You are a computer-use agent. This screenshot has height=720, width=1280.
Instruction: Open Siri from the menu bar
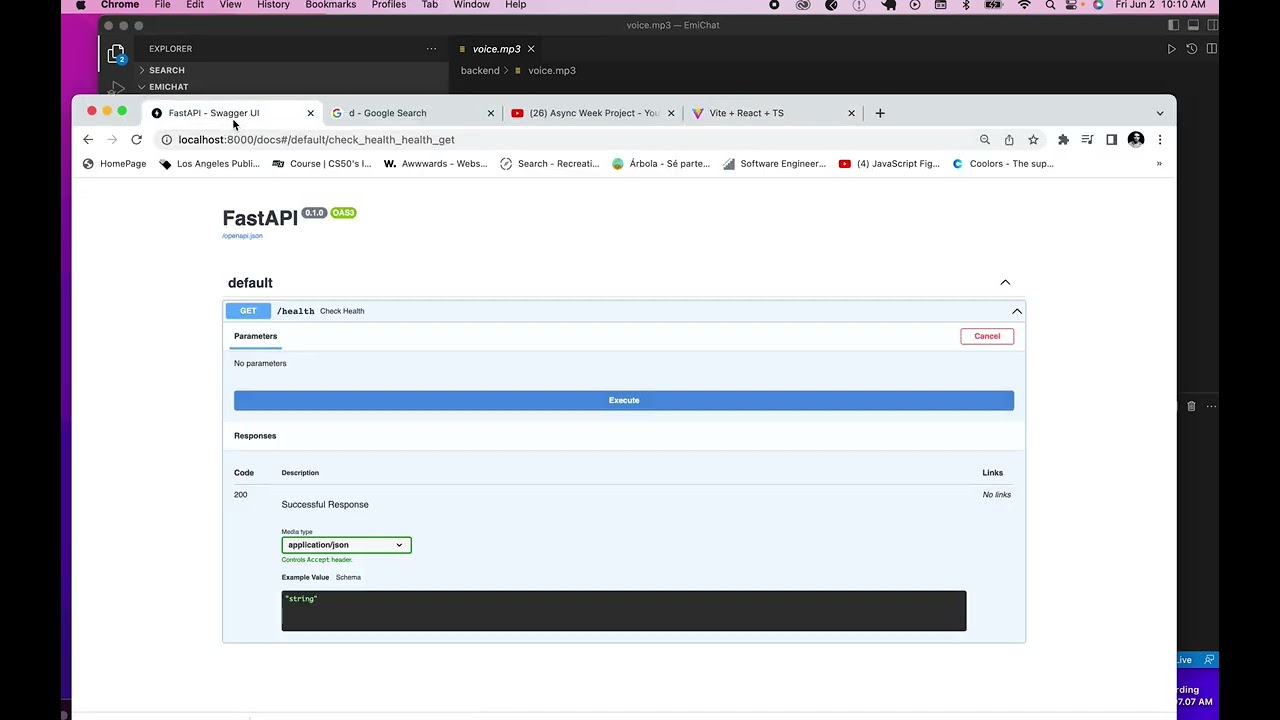click(x=1098, y=5)
